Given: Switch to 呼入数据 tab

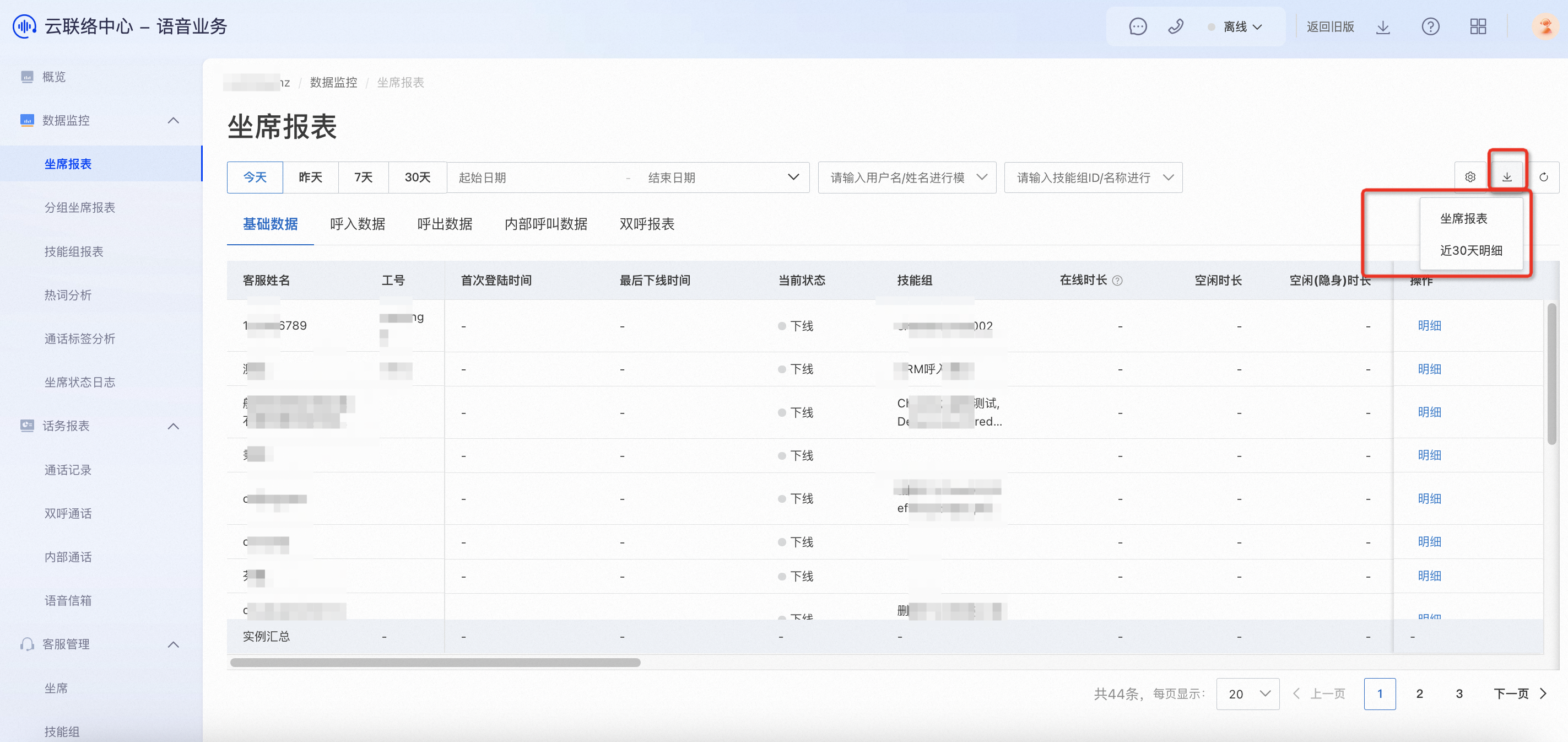Looking at the screenshot, I should coord(358,224).
